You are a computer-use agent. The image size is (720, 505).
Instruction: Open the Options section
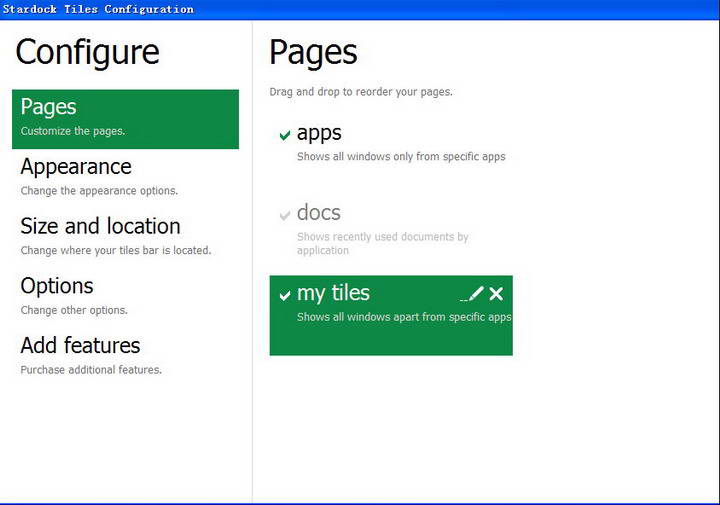(125, 296)
